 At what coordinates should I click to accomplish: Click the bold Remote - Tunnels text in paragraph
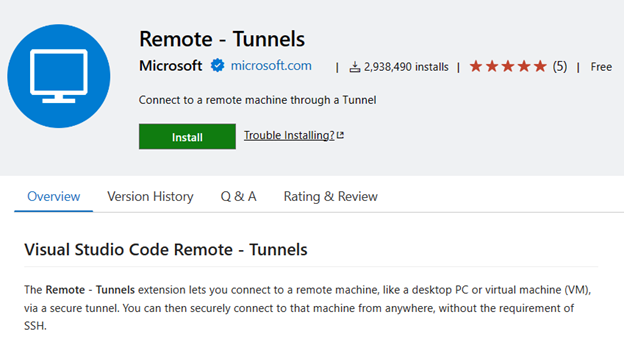coord(90,290)
